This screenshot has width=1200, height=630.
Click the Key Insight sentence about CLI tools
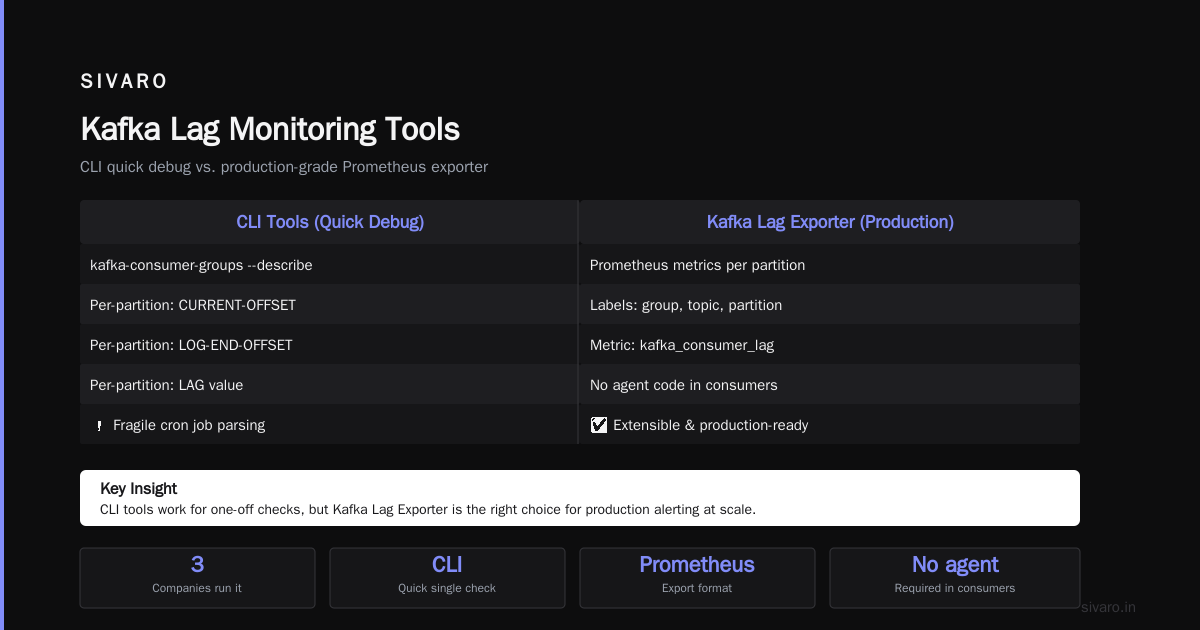coord(428,509)
